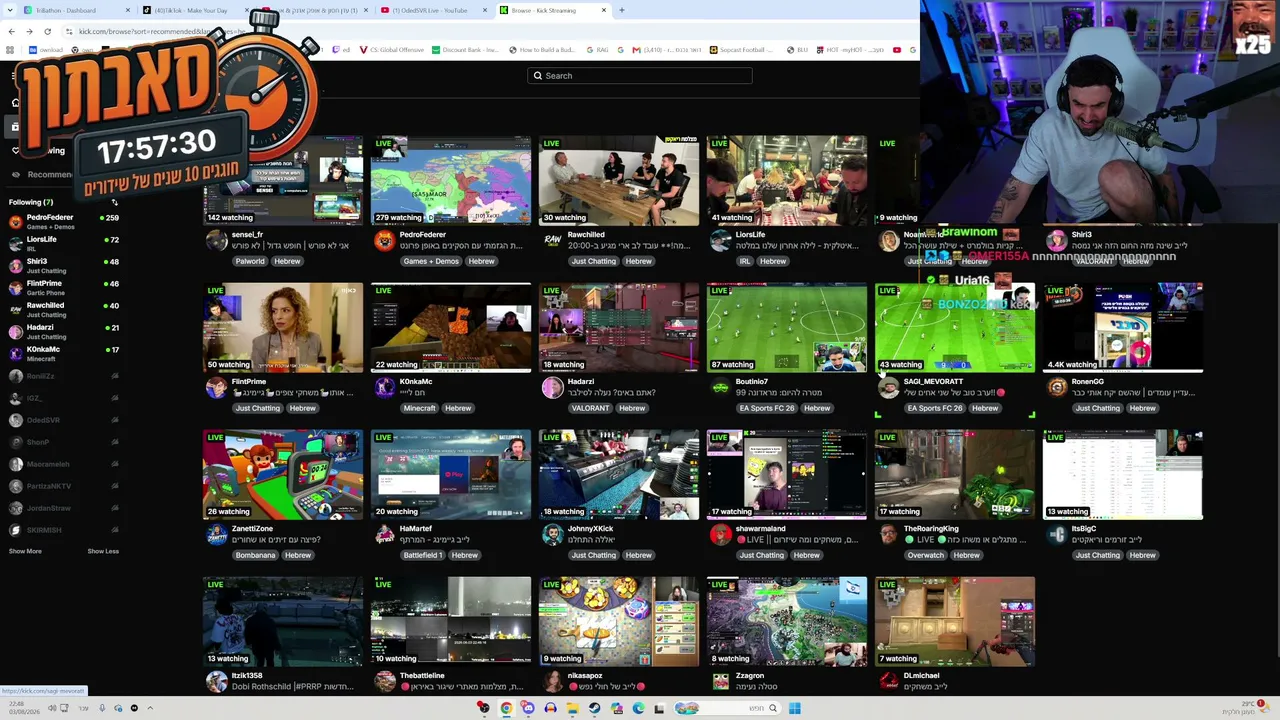Show hidden system tray icons
This screenshot has width=1280, height=720.
pos(150,708)
